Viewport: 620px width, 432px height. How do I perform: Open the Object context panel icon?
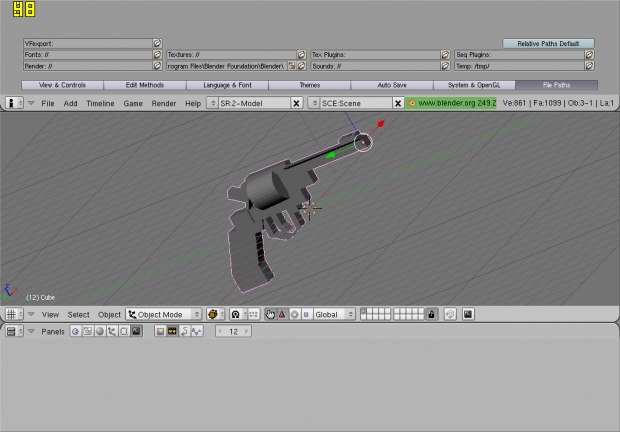[112, 331]
